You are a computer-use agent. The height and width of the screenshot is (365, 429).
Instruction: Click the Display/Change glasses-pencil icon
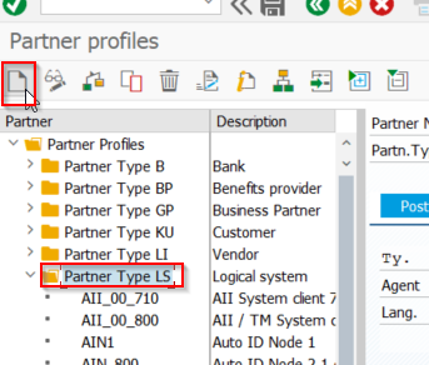[x=55, y=80]
